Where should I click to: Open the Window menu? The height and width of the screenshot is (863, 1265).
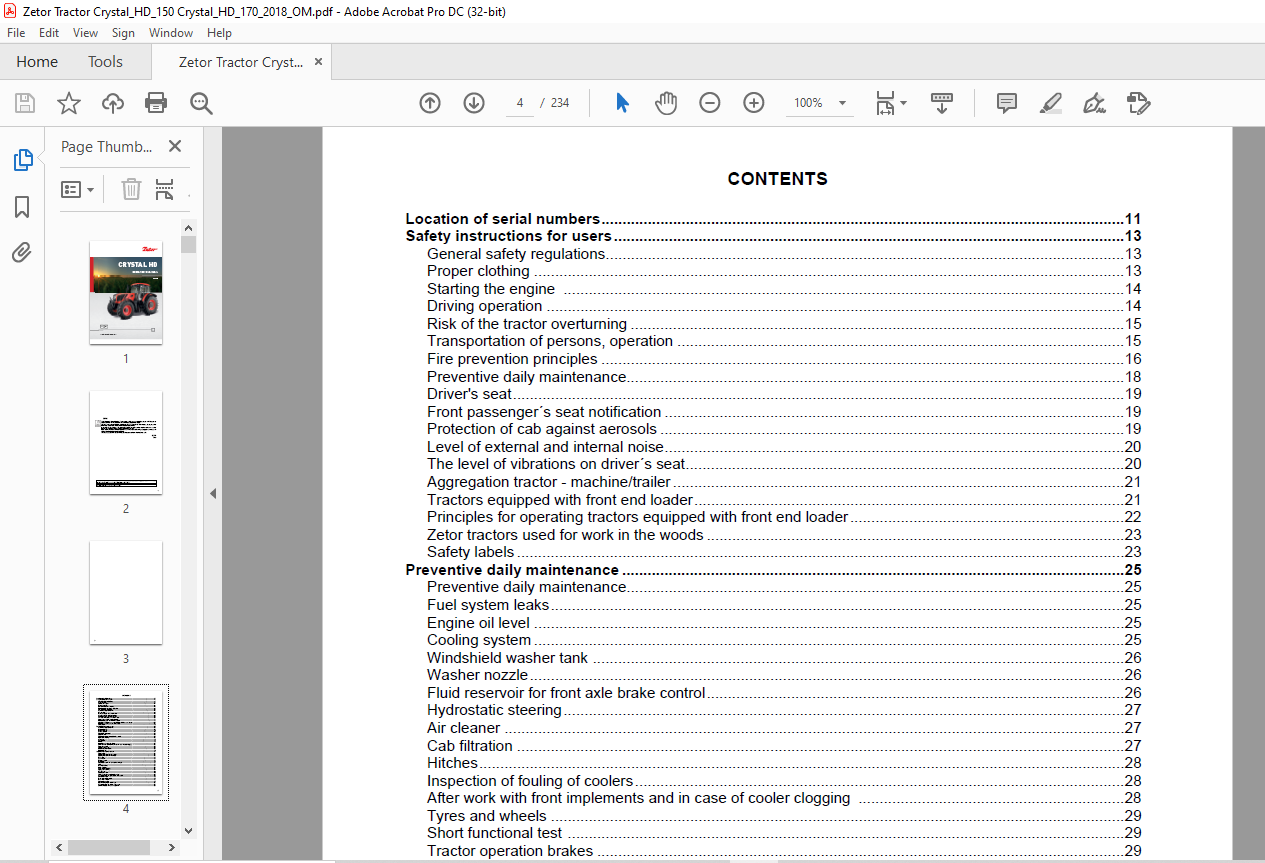[171, 33]
